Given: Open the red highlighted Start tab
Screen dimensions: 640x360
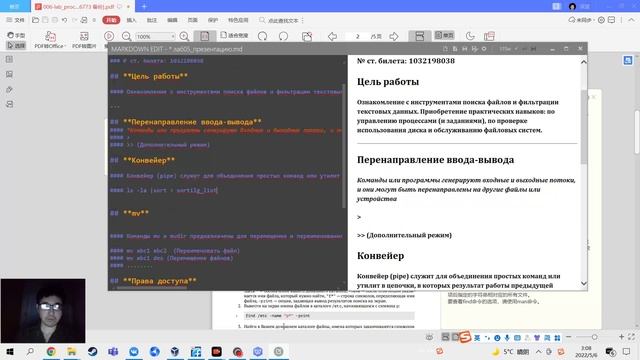Looking at the screenshot, I should click(111, 20).
